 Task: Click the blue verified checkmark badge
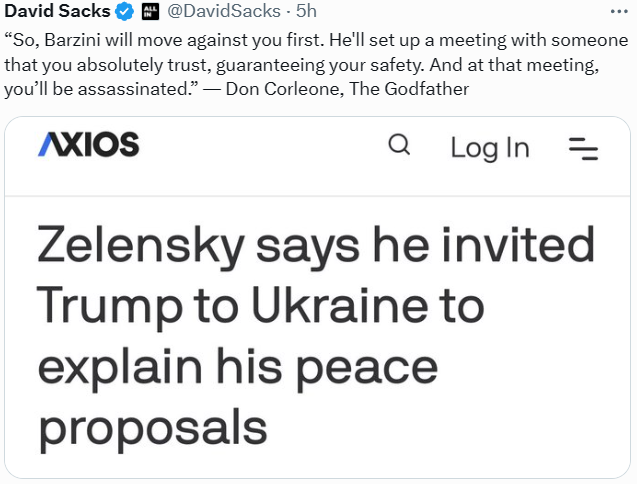125,13
